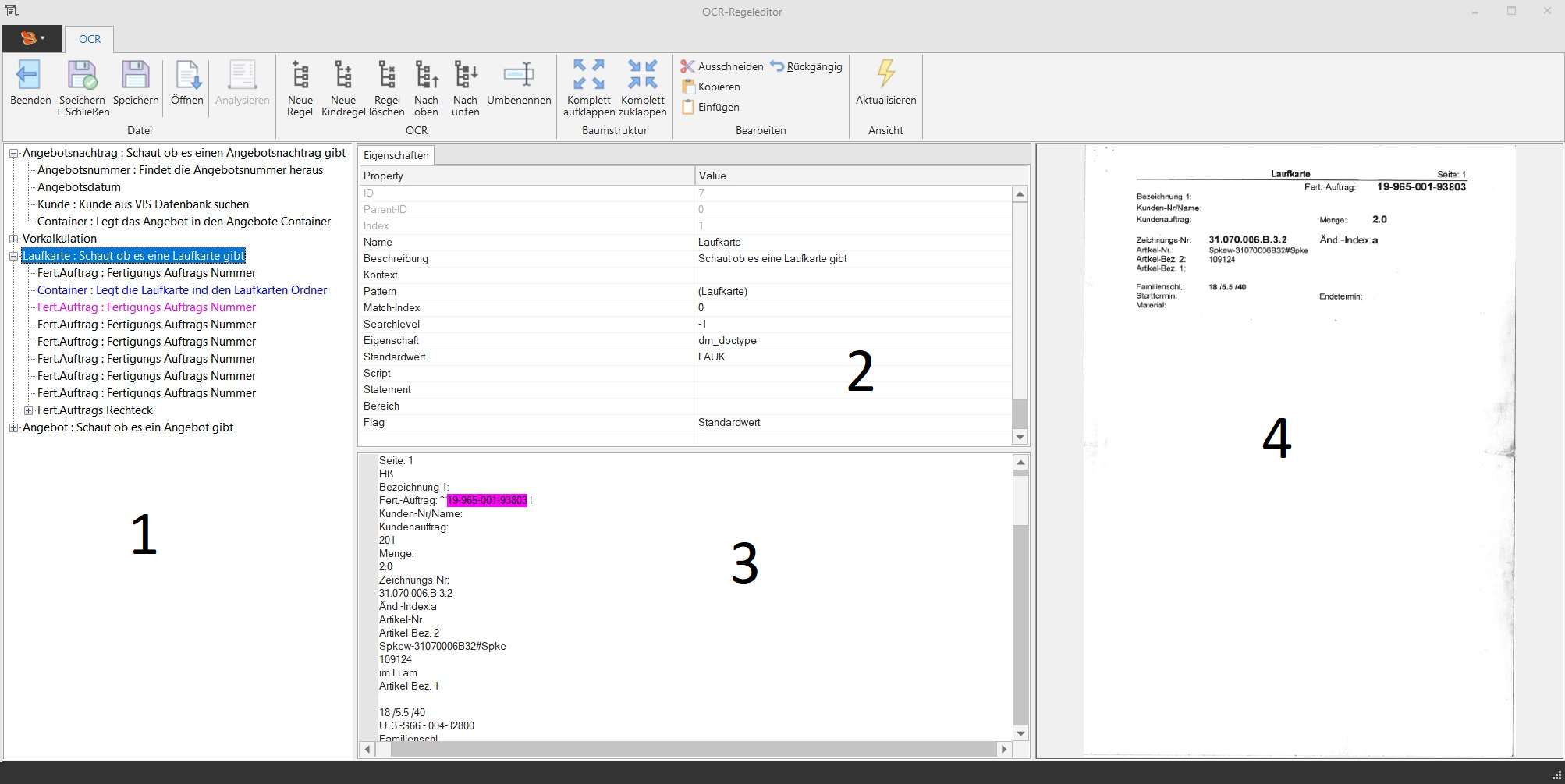Click the Beenden back arrow icon

point(30,76)
